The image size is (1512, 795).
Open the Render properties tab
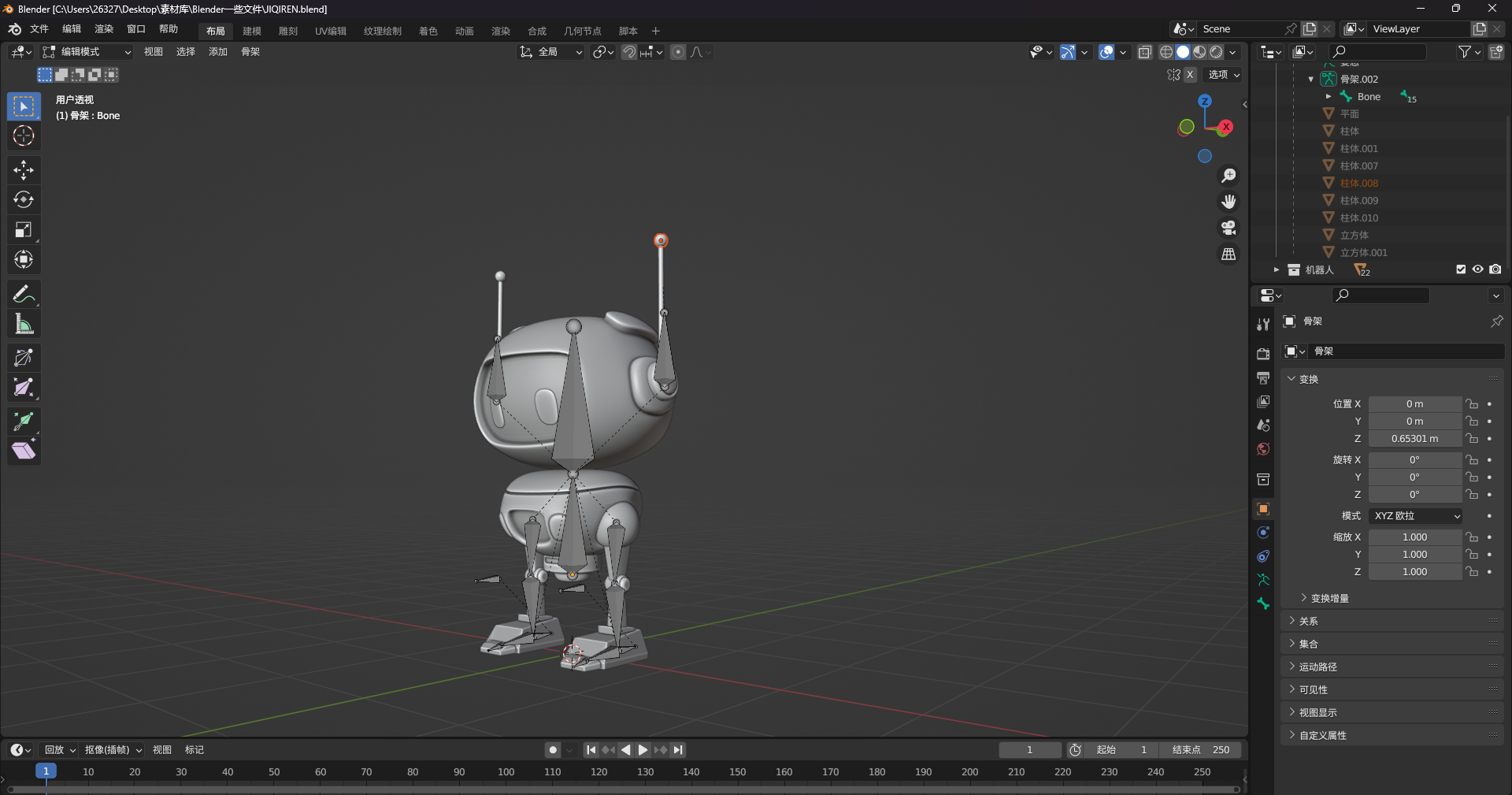[x=1263, y=354]
